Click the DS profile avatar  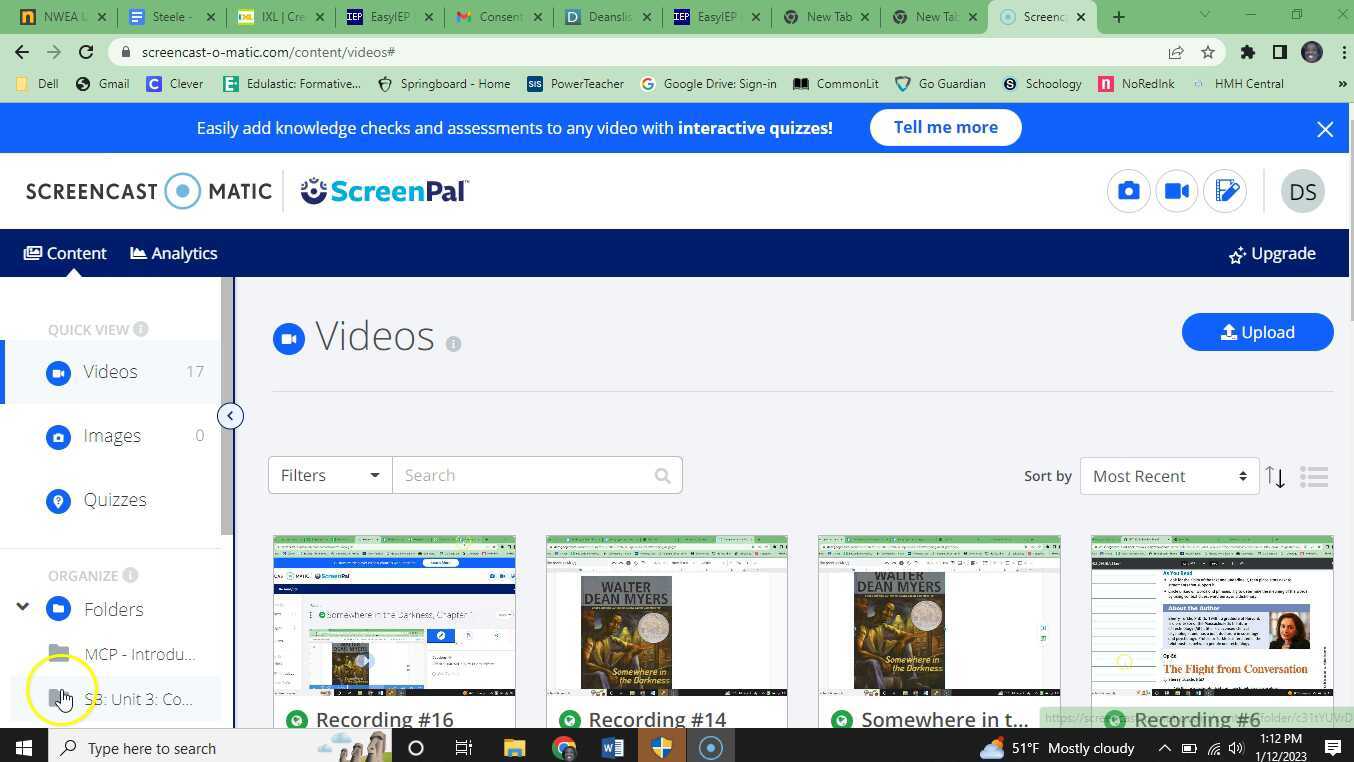click(x=1302, y=191)
